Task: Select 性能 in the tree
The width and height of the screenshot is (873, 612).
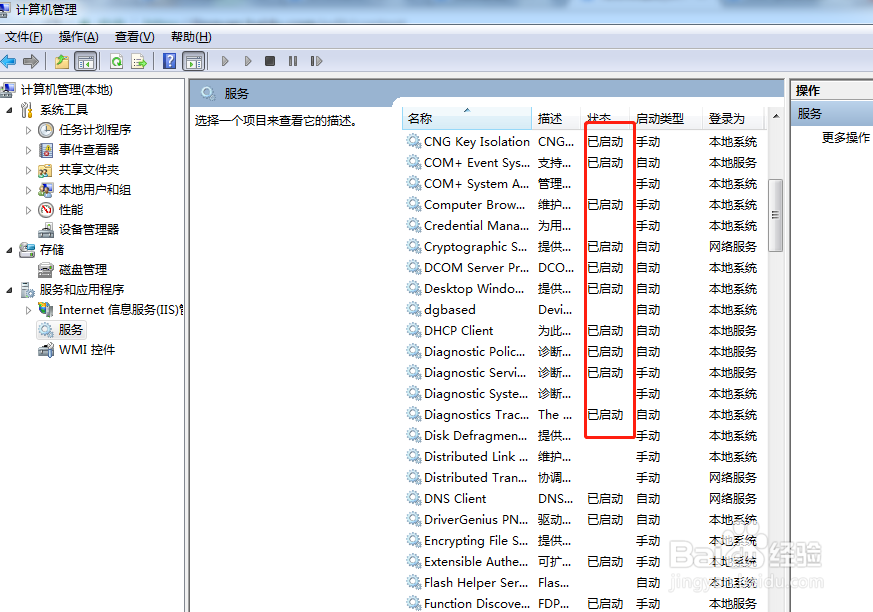Action: [x=71, y=210]
